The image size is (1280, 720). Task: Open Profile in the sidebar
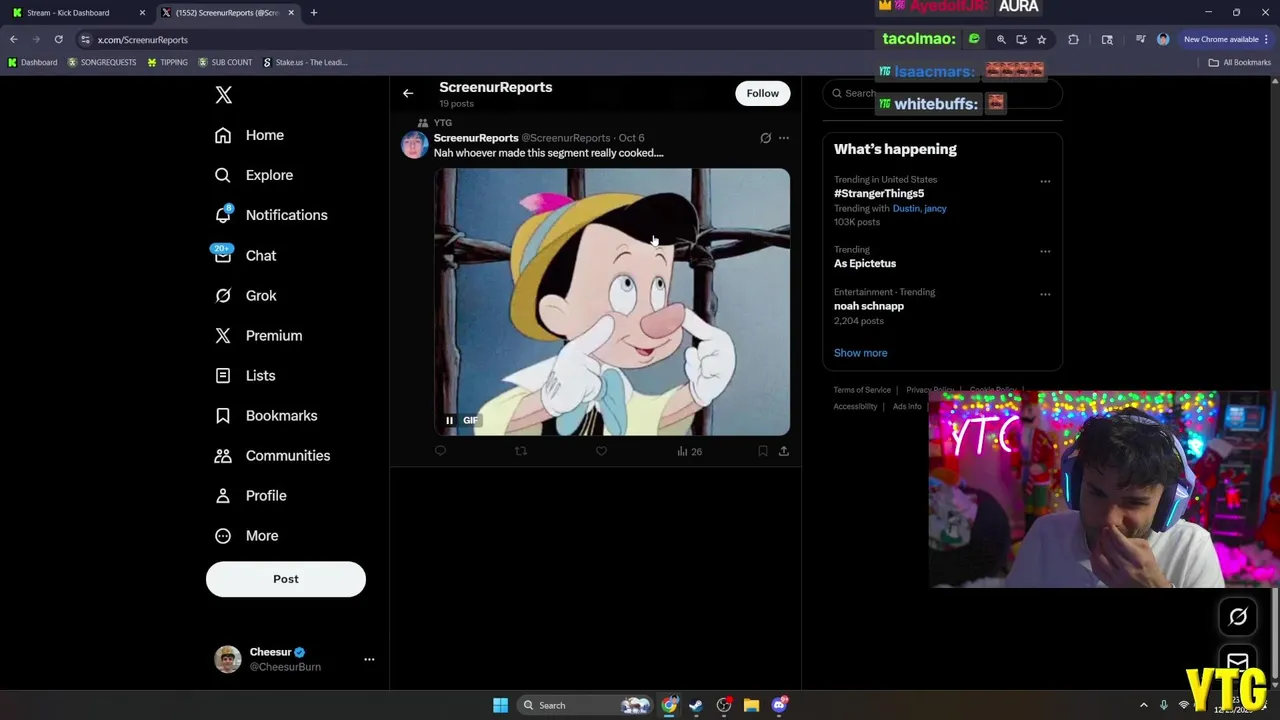[x=252, y=495]
